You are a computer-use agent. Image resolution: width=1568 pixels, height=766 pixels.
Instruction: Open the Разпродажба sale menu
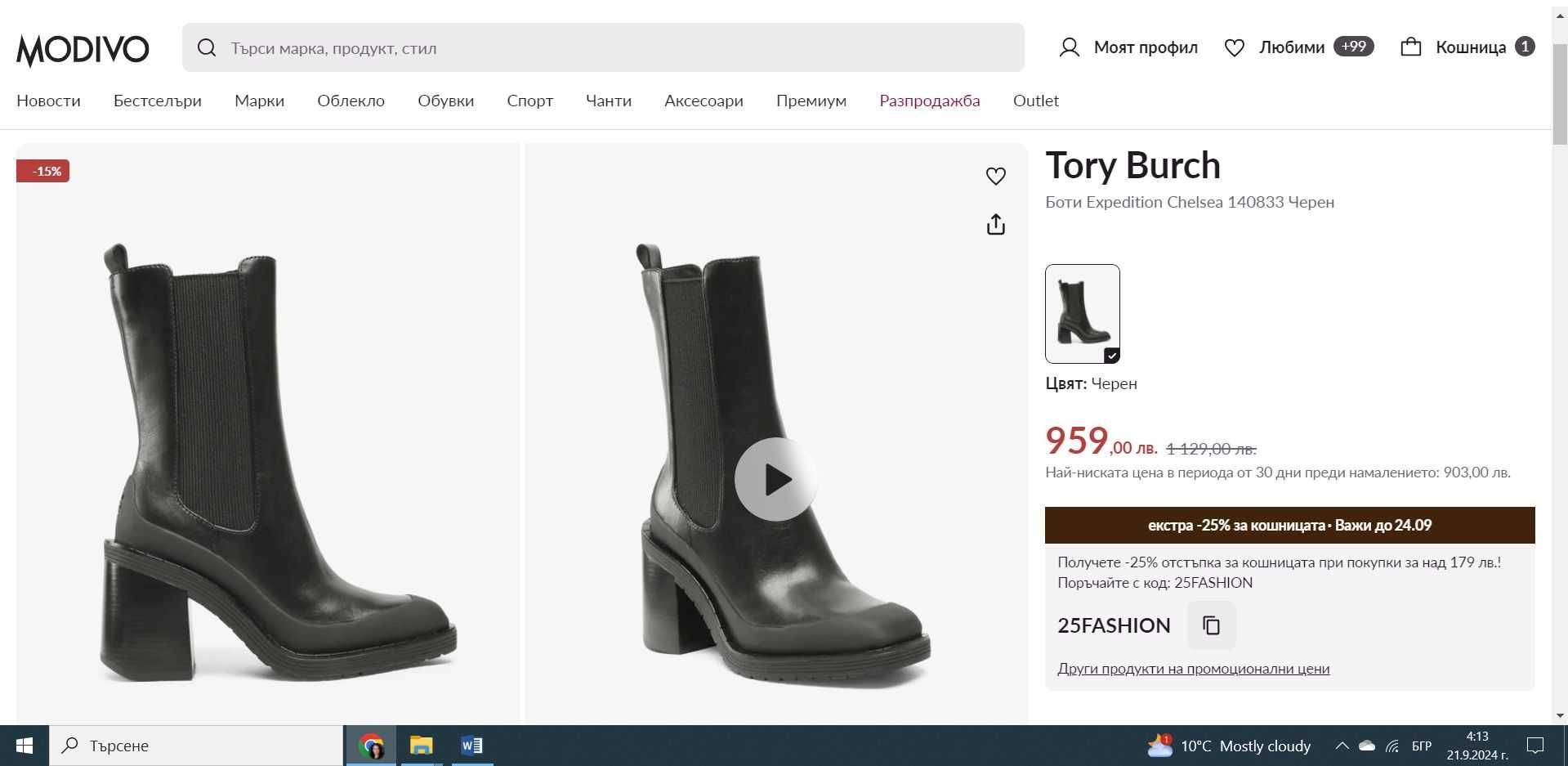[x=930, y=101]
